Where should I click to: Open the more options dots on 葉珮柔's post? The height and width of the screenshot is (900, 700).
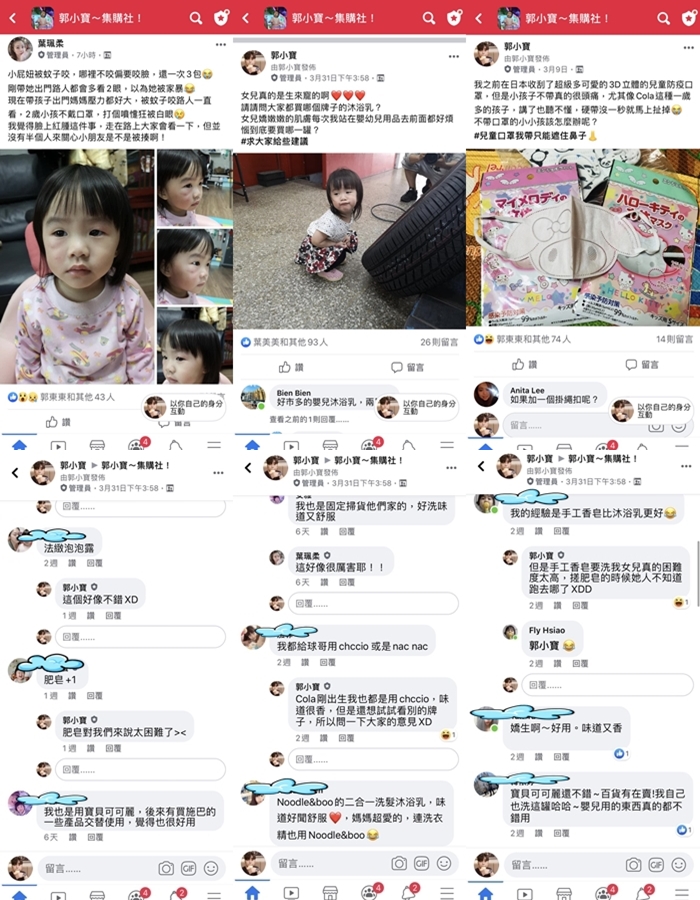point(221,44)
